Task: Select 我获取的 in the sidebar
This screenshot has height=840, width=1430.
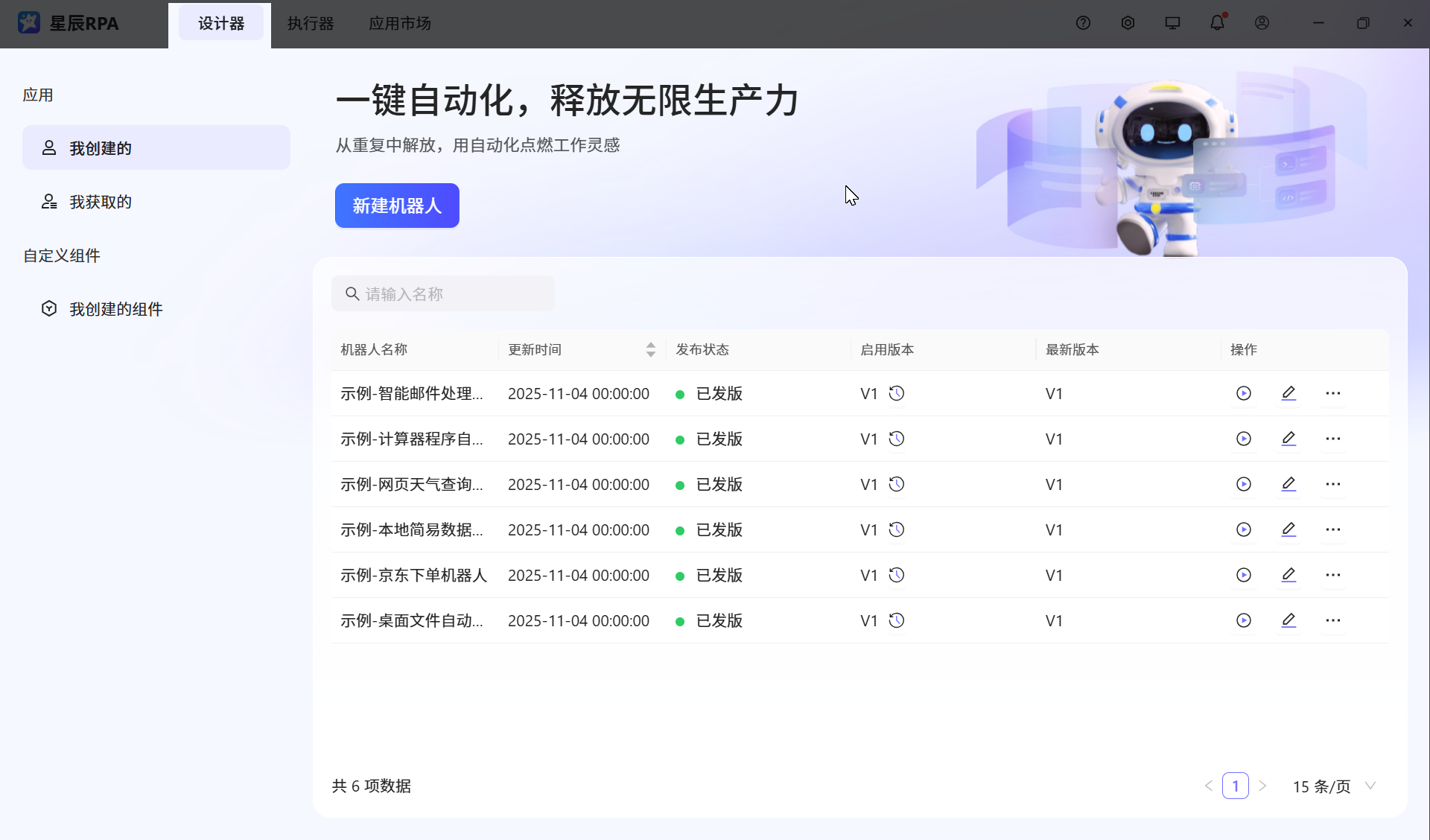Action: click(101, 202)
